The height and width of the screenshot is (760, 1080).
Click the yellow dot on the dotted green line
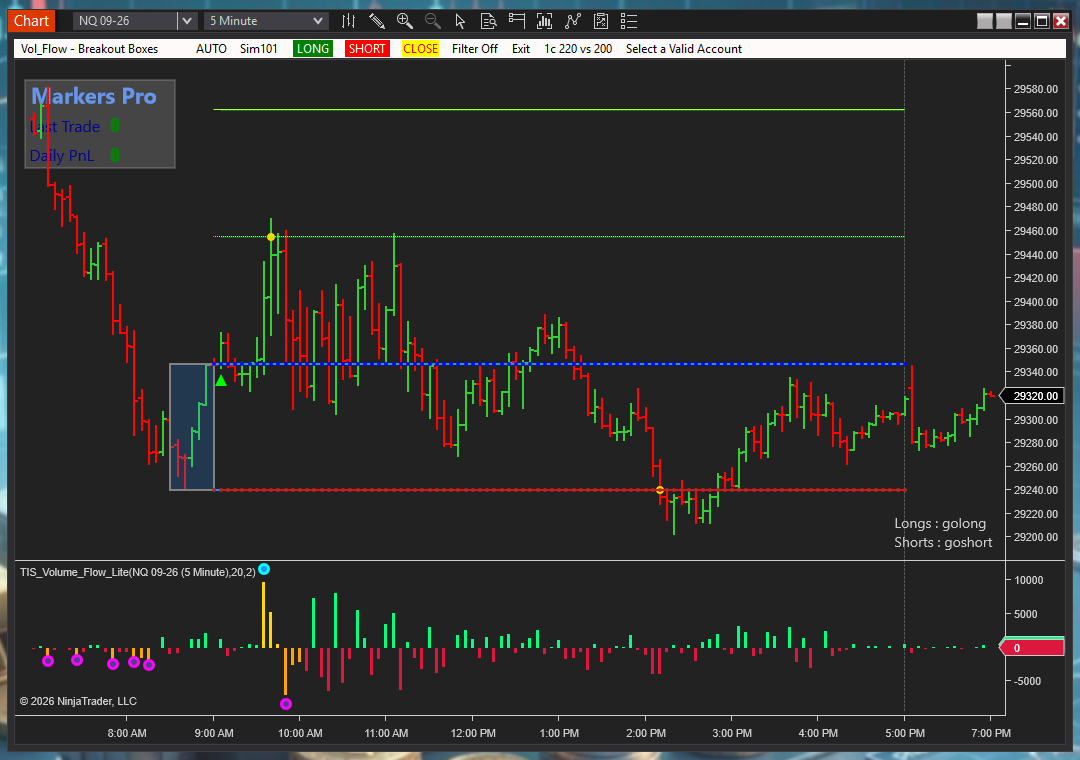coord(271,237)
